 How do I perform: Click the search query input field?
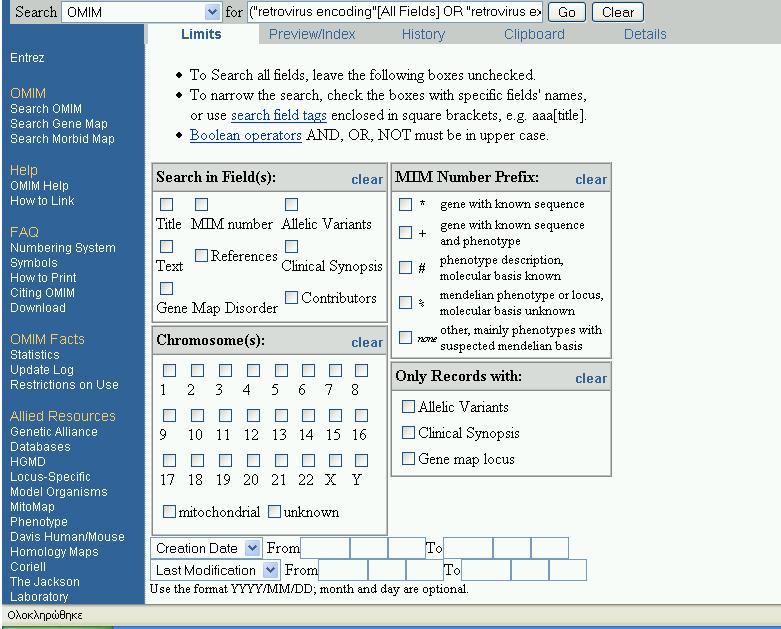coord(395,12)
